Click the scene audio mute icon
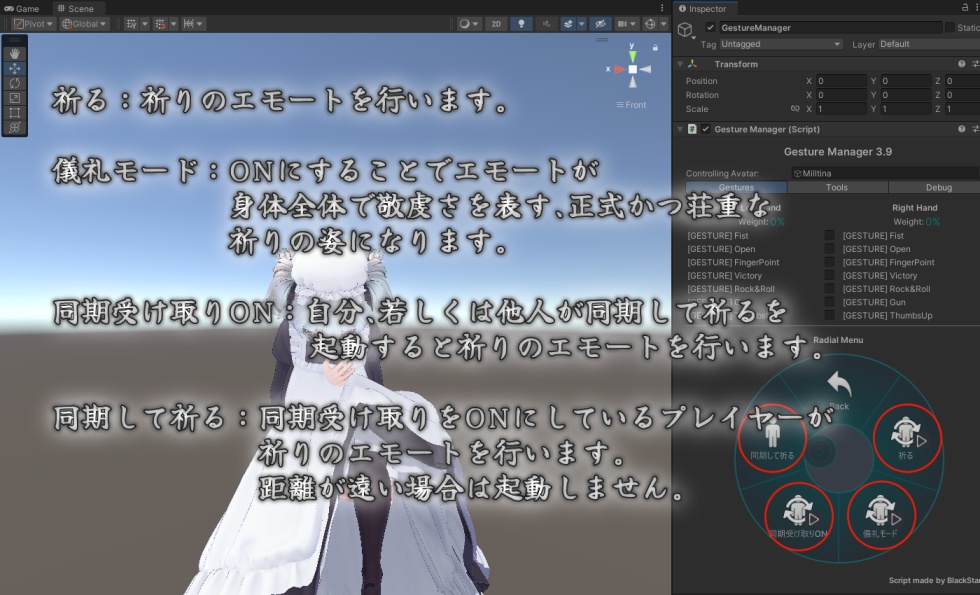Image resolution: width=980 pixels, height=595 pixels. [x=545, y=24]
